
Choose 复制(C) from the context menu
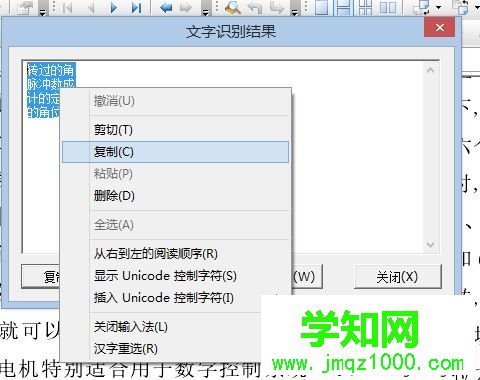point(175,152)
